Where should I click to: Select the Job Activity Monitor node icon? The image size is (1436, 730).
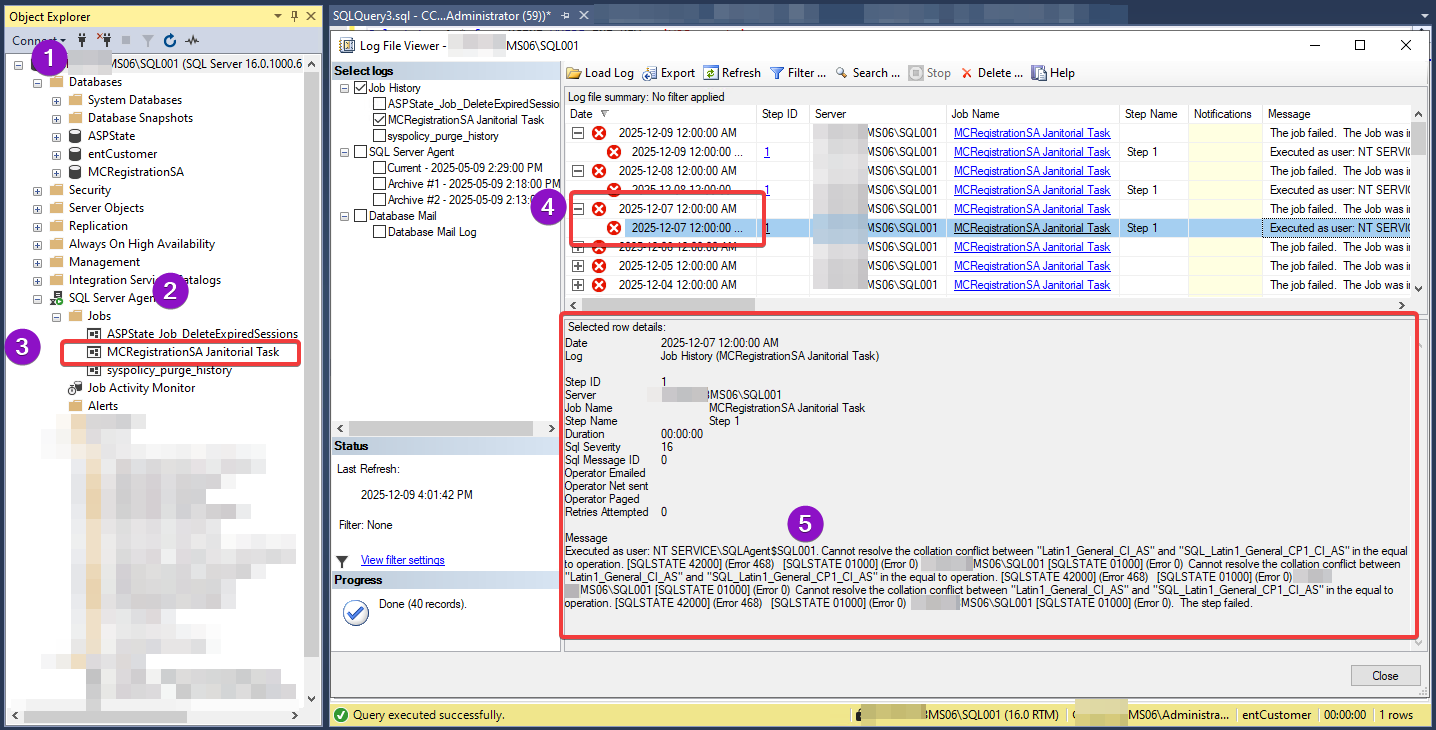point(75,388)
